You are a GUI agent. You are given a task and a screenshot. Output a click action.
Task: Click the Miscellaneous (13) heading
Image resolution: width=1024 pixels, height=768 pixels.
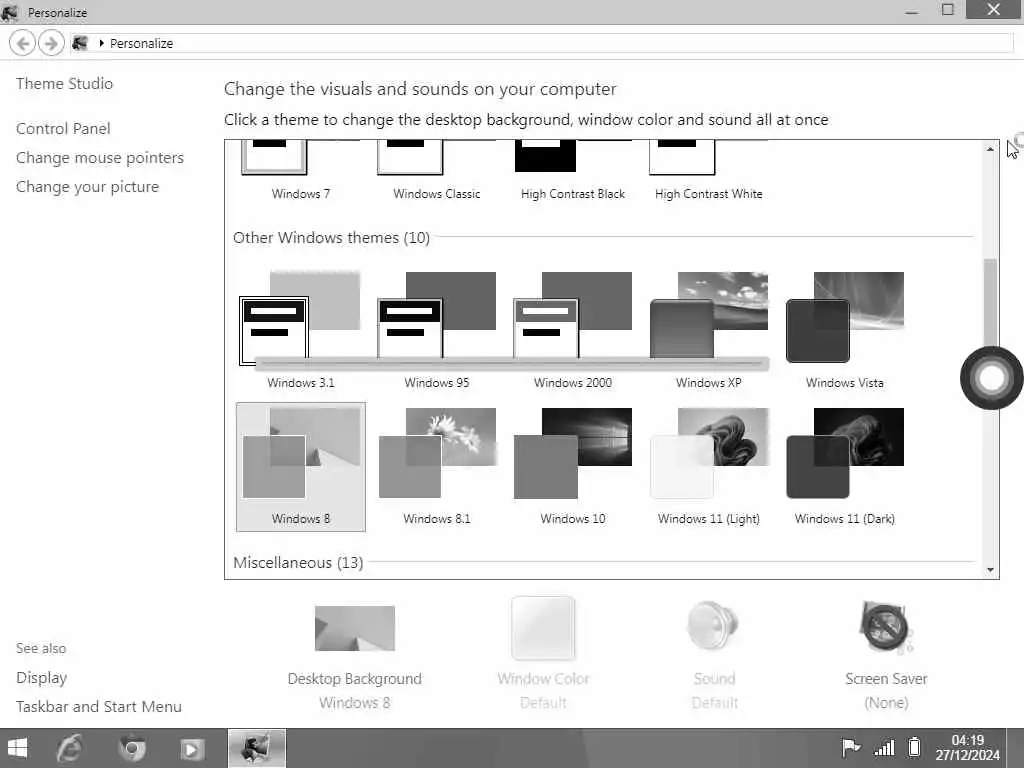coord(298,562)
